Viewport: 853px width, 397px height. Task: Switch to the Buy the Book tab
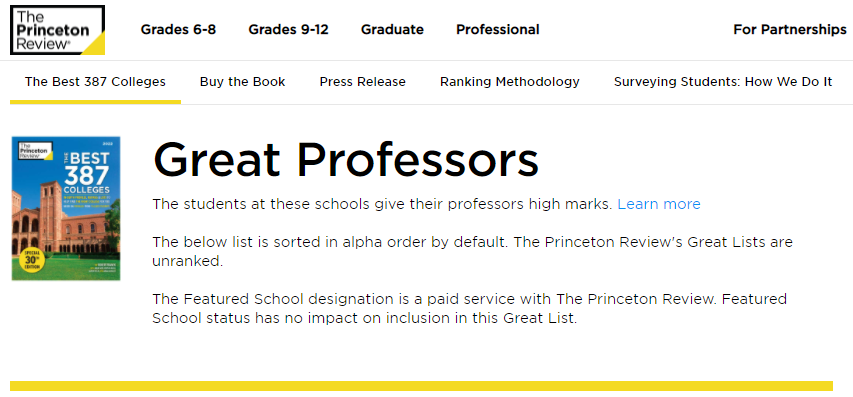click(x=243, y=82)
